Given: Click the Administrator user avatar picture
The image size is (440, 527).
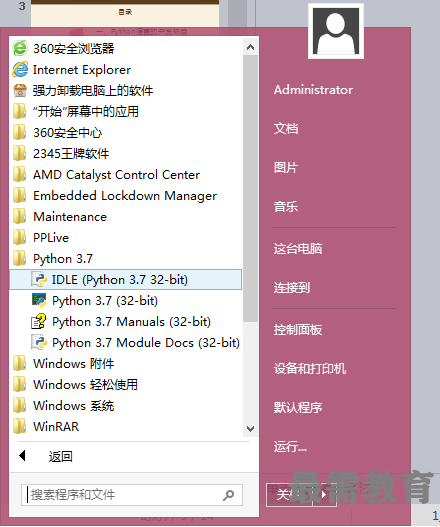Looking at the screenshot, I should [336, 31].
